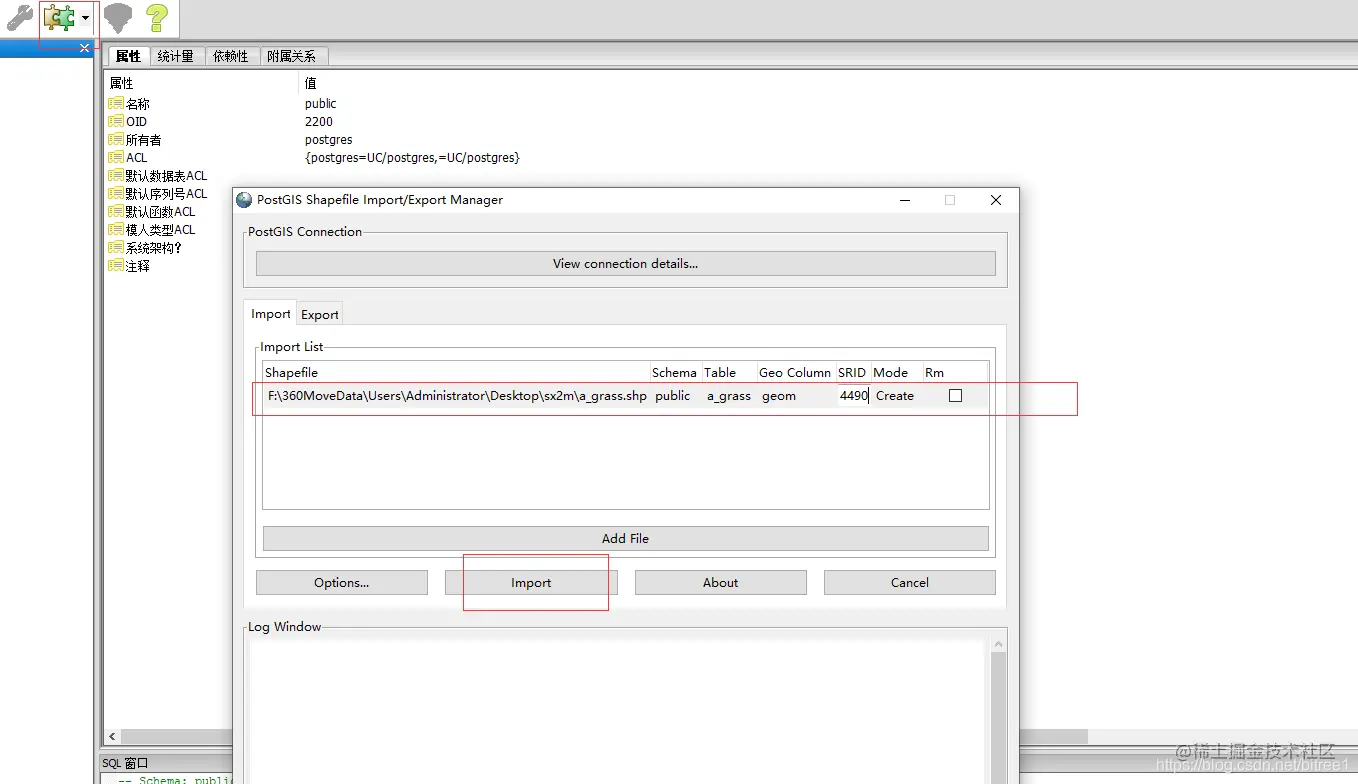The image size is (1358, 784).
Task: Select the 值 column header
Action: [311, 83]
